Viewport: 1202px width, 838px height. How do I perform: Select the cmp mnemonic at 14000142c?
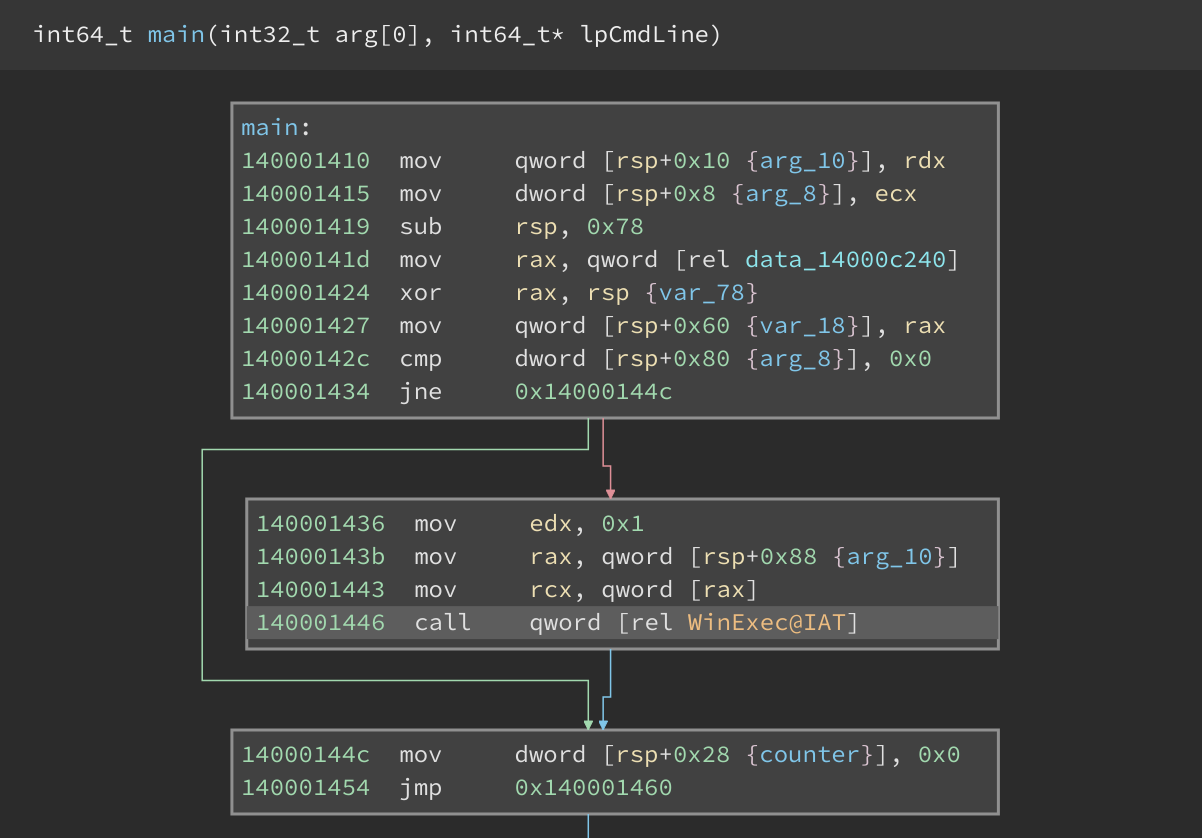click(x=420, y=359)
